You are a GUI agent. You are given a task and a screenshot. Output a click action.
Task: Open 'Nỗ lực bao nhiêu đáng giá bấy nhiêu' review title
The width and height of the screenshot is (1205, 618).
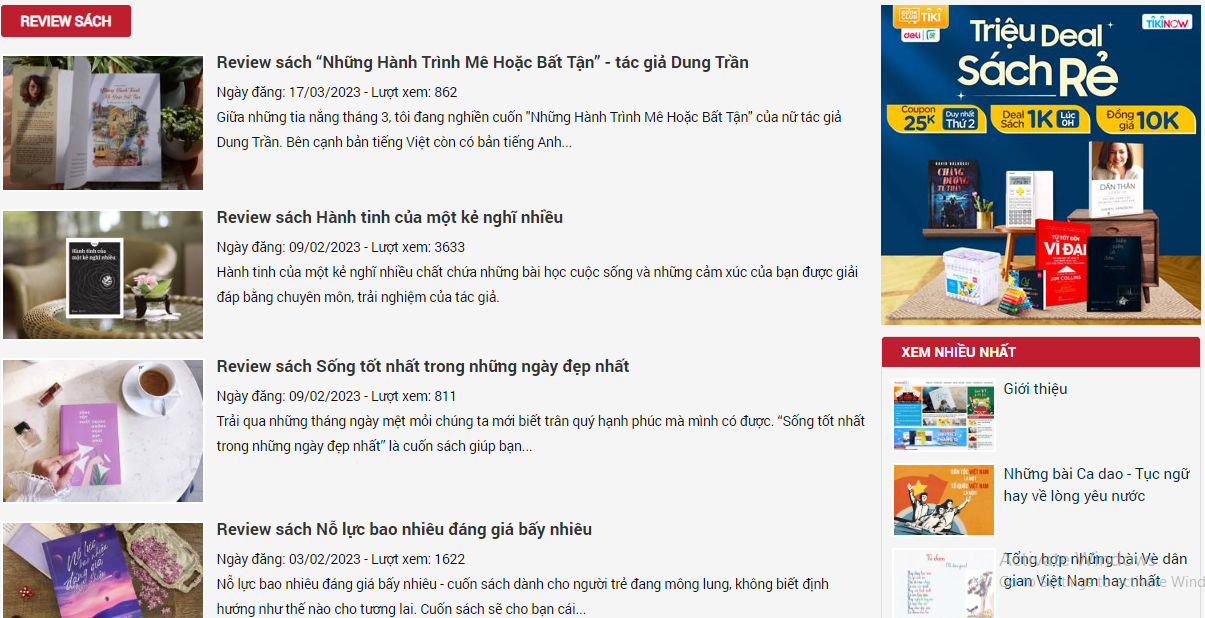point(404,529)
